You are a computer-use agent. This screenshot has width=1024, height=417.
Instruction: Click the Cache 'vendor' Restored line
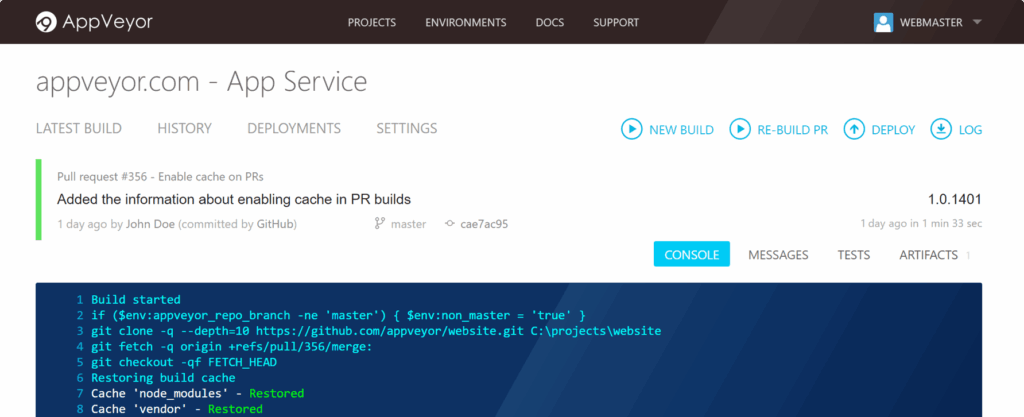[176, 409]
